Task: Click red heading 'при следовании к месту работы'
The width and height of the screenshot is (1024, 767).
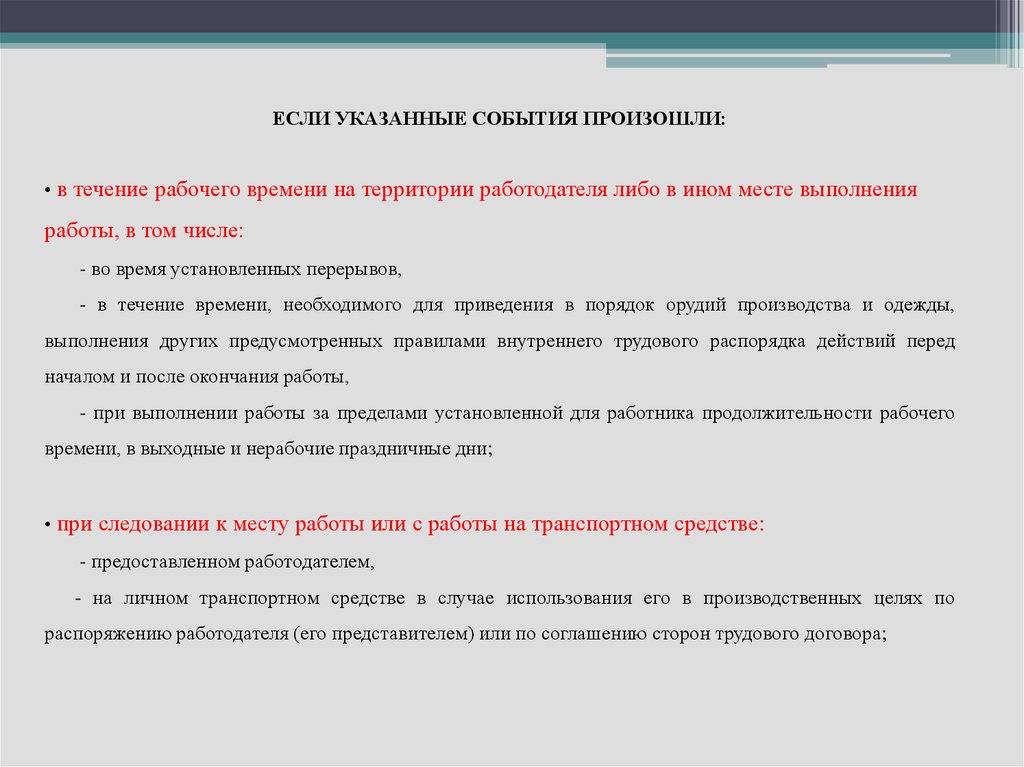Action: 410,524
